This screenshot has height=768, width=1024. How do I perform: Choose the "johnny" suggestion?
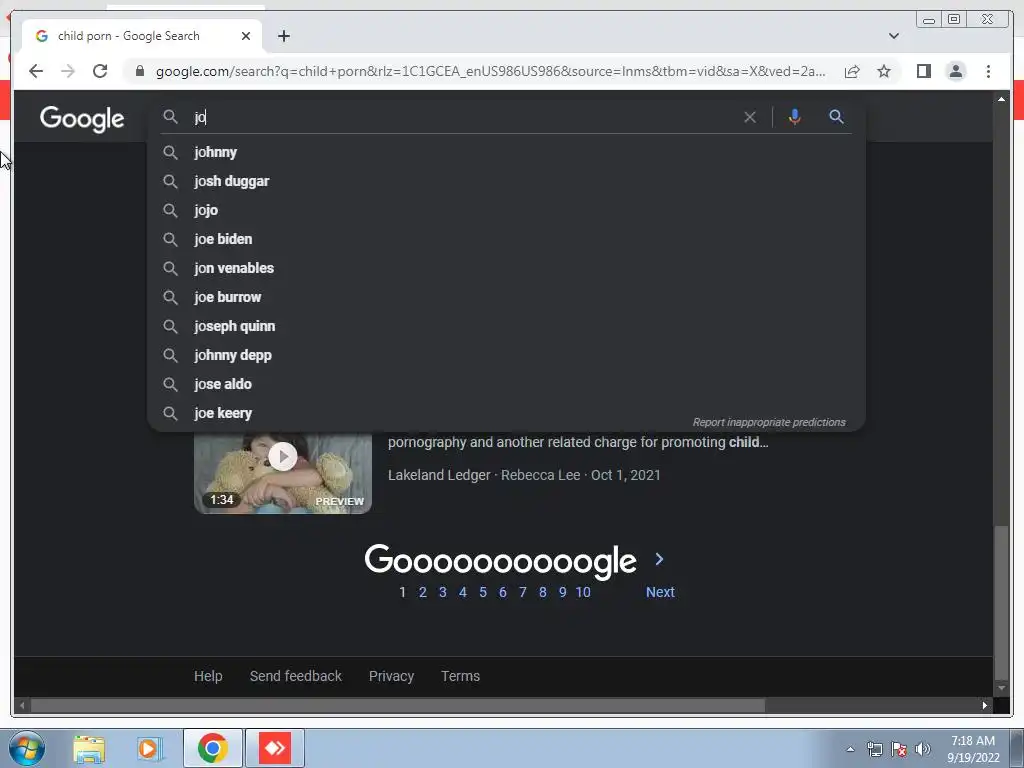point(506,152)
